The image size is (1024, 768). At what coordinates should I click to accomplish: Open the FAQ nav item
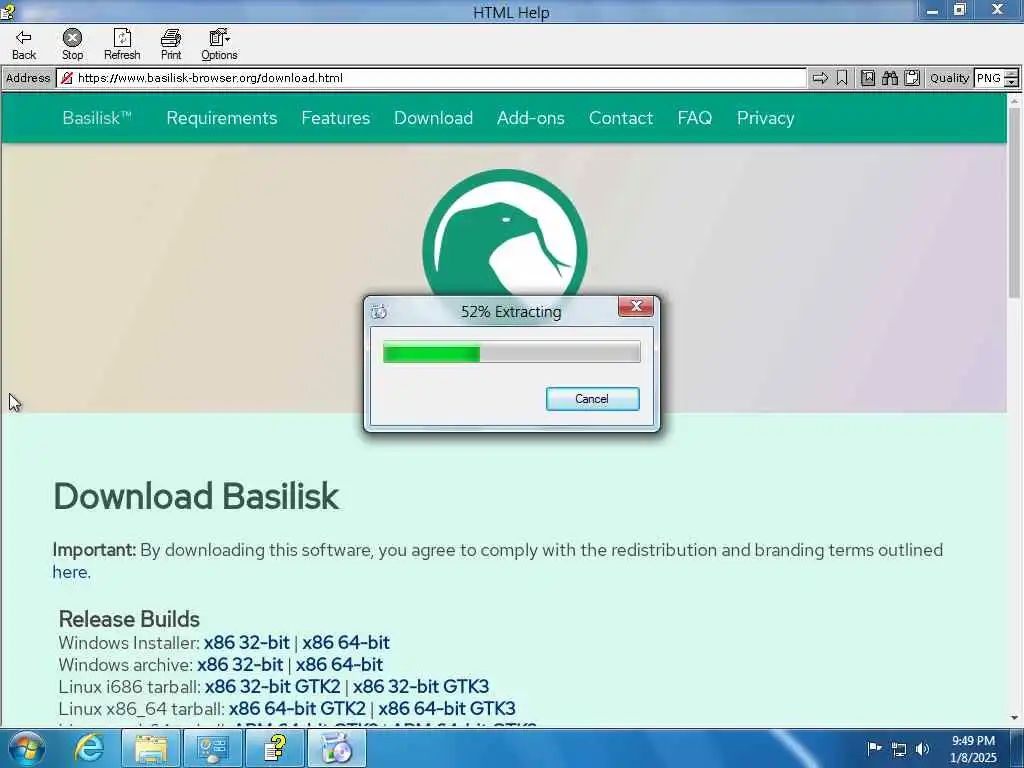[x=694, y=118]
